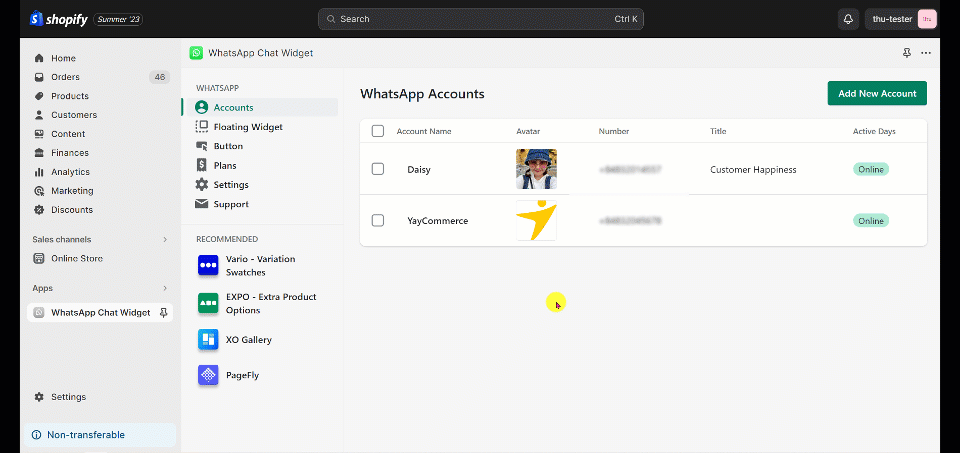Click the Customer Happiness title cell
Screen dimensions: 960x453
coord(753,170)
